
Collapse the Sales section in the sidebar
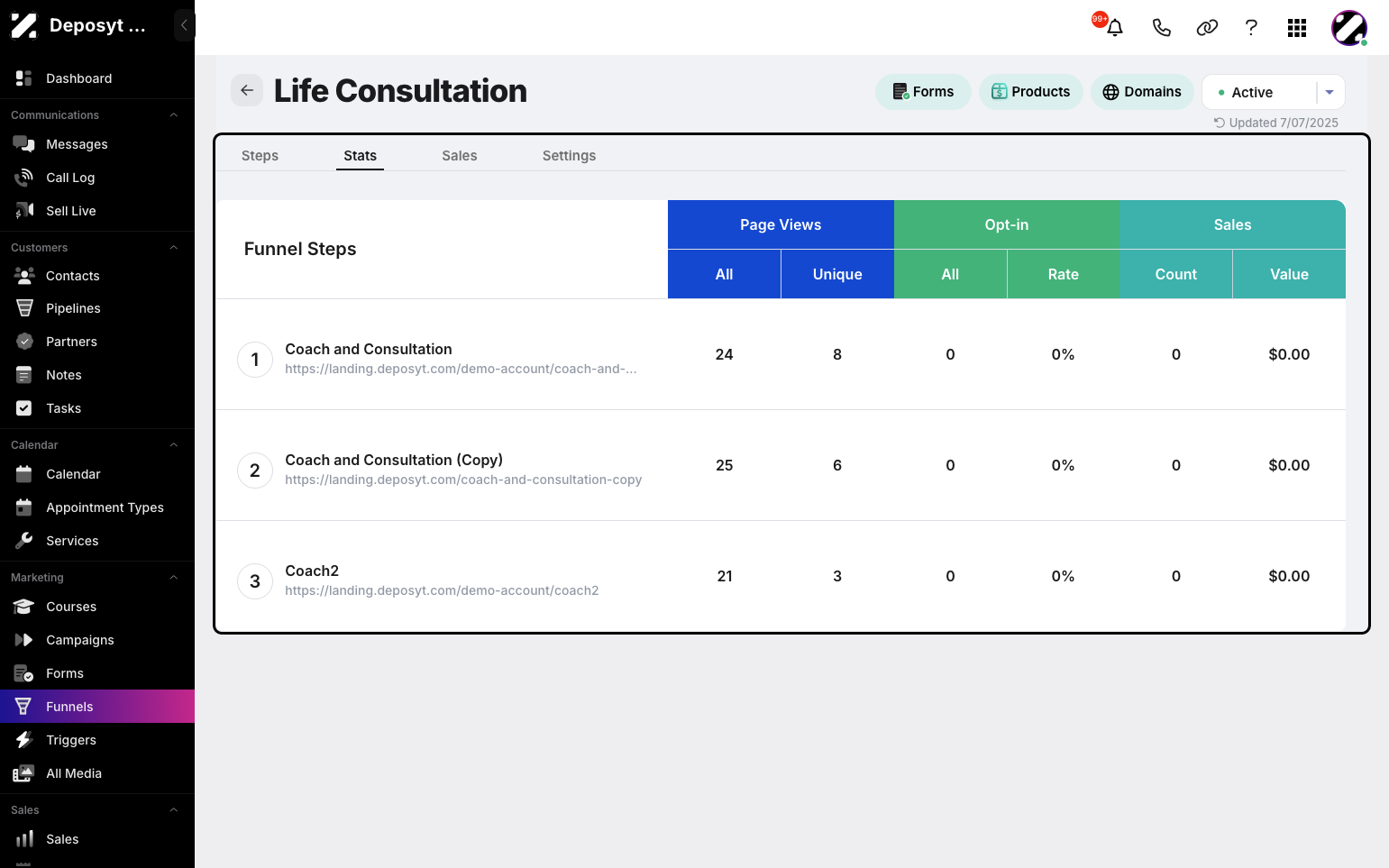click(174, 810)
